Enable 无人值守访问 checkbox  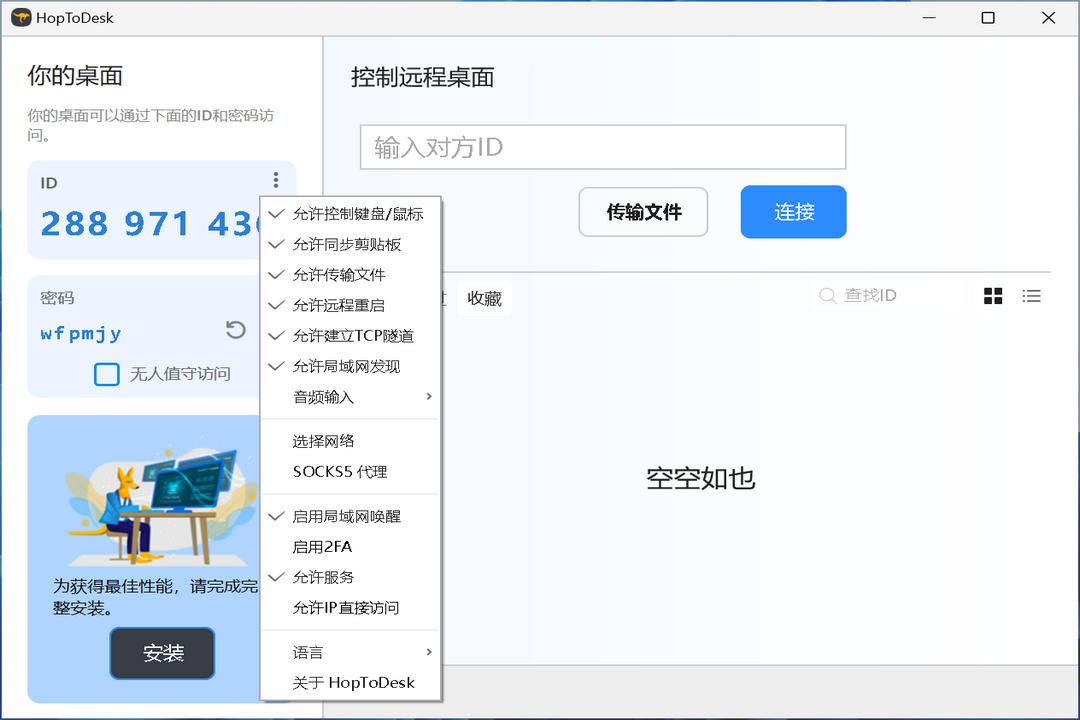coord(107,374)
